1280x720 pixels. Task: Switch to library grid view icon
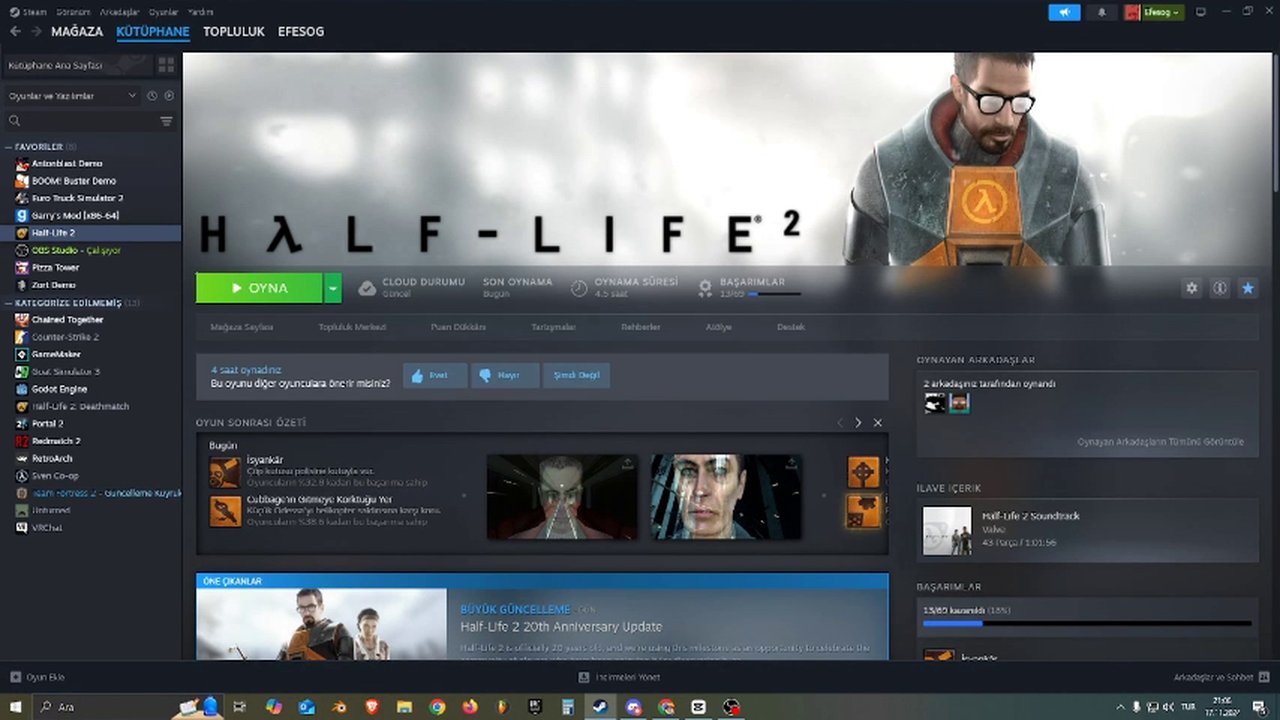[x=166, y=65]
